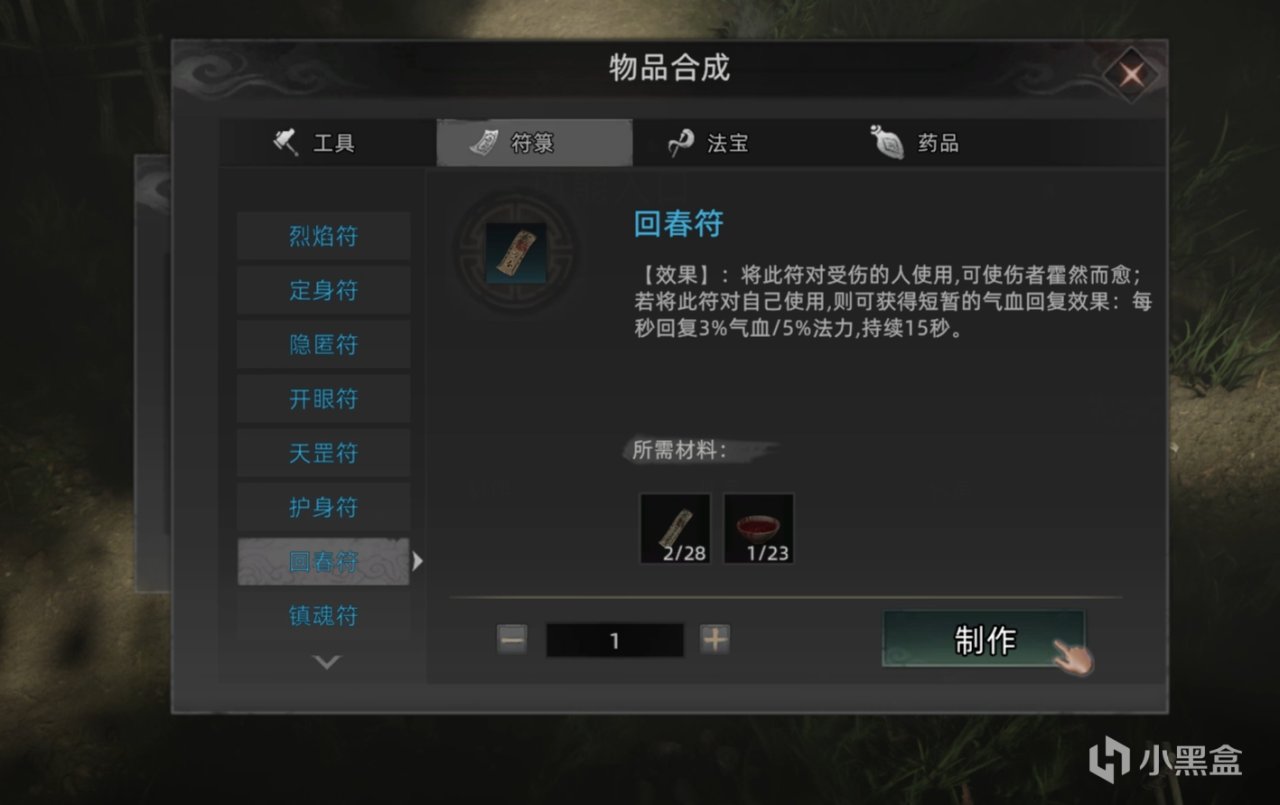Click arrow beside selected 回春符 entry

(x=418, y=562)
